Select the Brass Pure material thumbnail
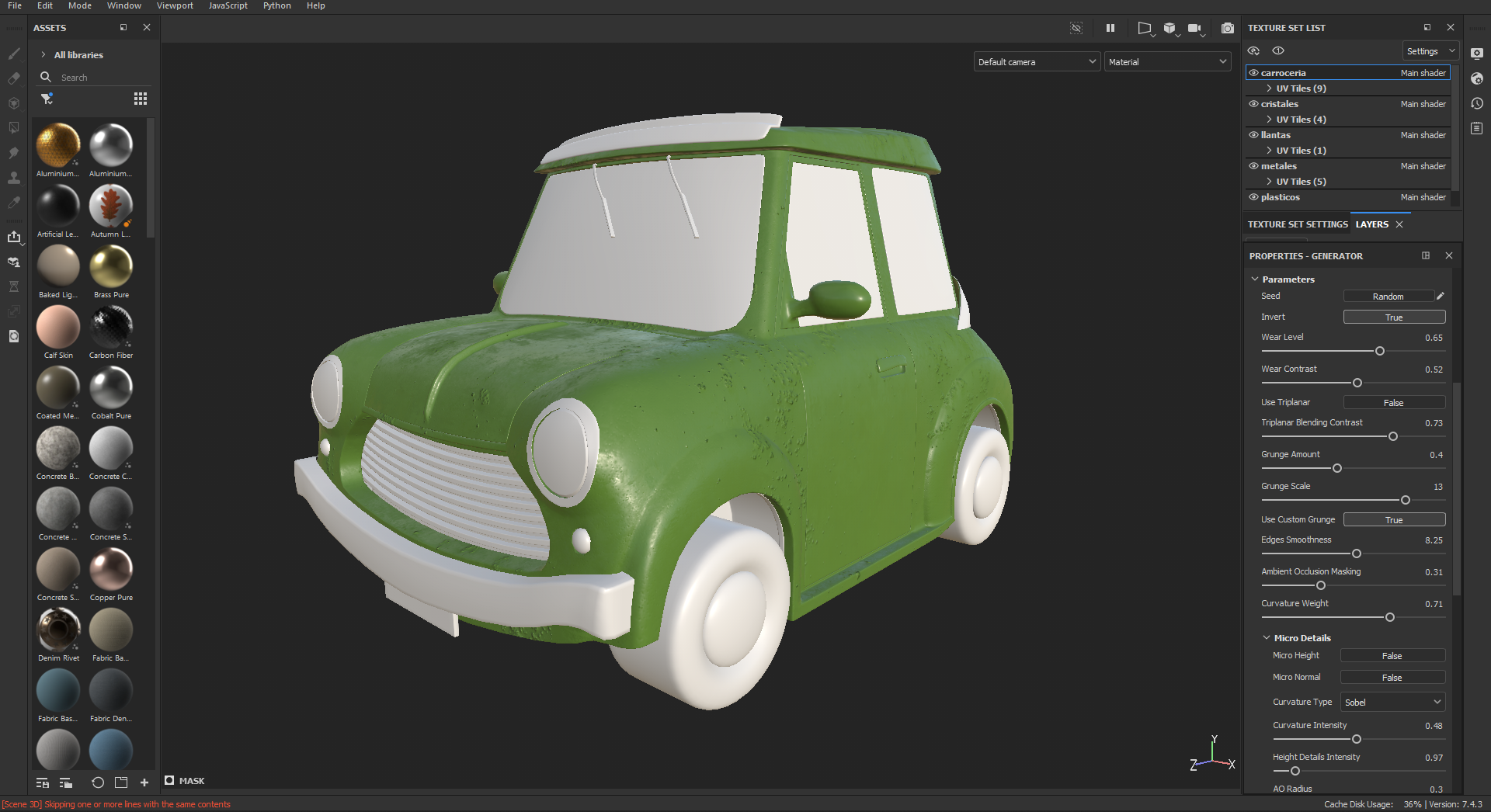Viewport: 1491px width, 812px height. coord(111,267)
